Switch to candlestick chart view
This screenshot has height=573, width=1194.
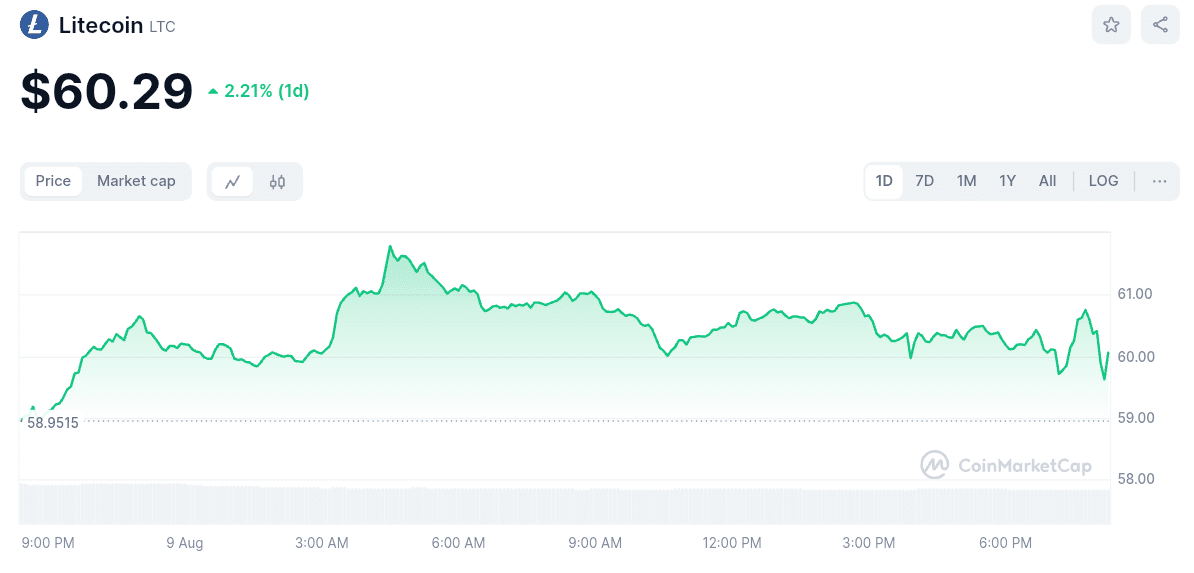tap(277, 182)
